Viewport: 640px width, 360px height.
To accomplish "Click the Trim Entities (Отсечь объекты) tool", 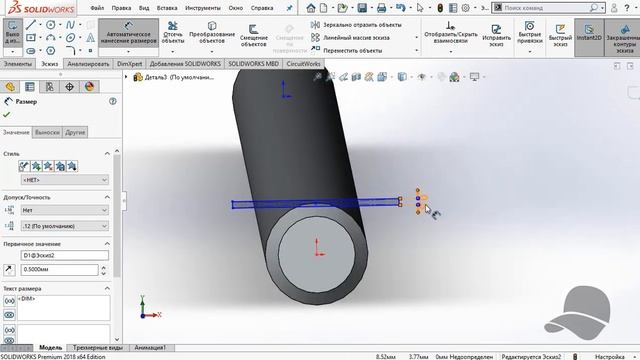I will point(173,33).
